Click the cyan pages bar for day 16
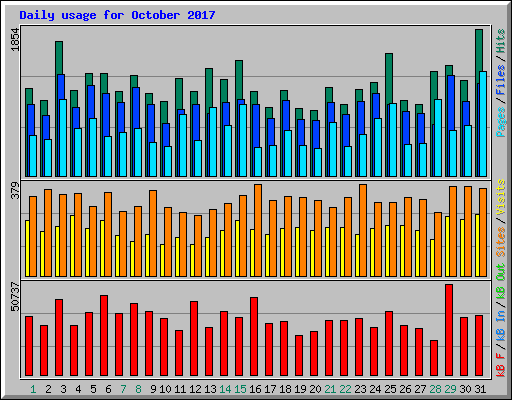Screen dimensions: 512x400 (x=258, y=162)
